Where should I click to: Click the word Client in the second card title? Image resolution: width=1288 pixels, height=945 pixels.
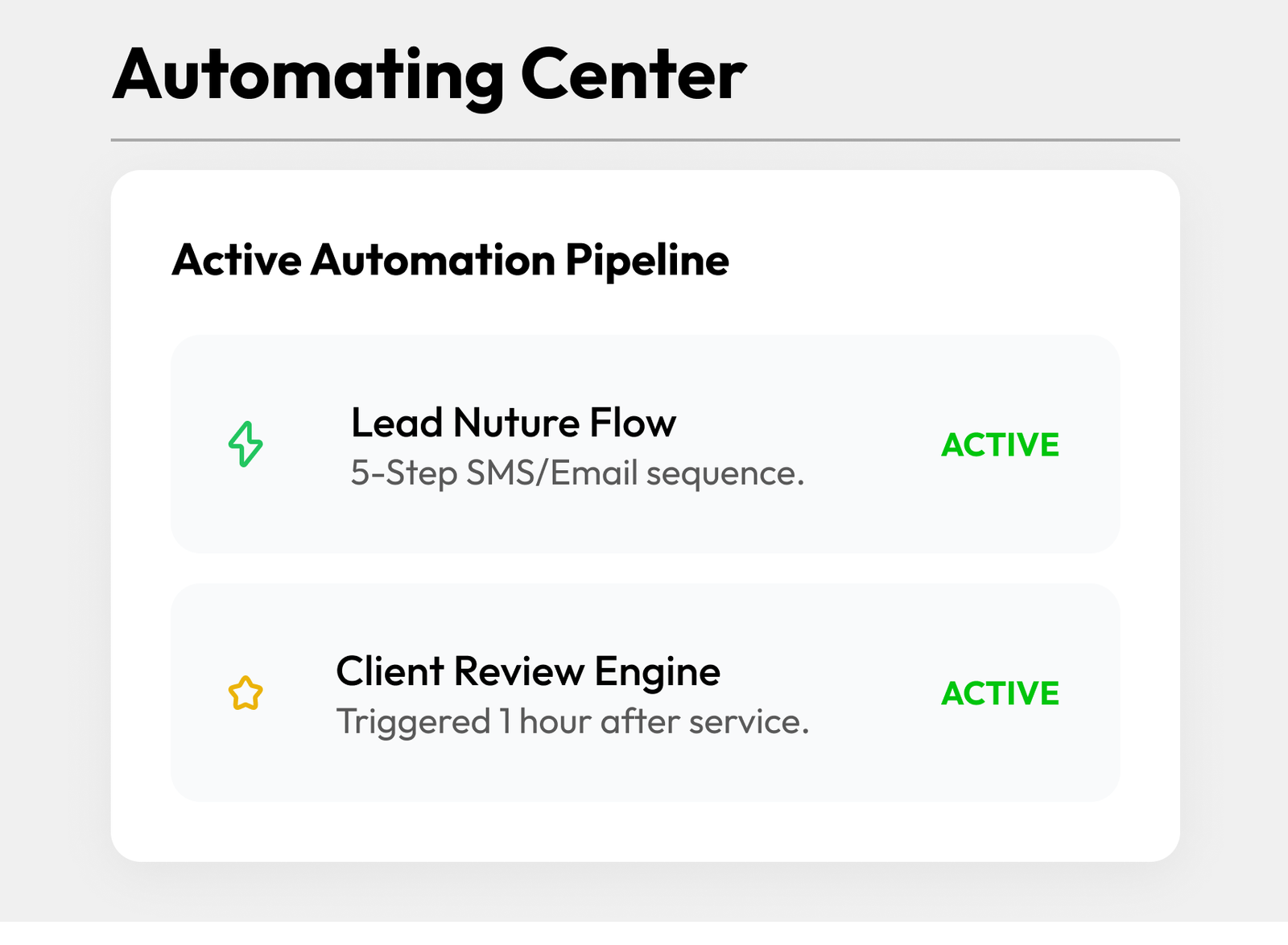pos(390,672)
